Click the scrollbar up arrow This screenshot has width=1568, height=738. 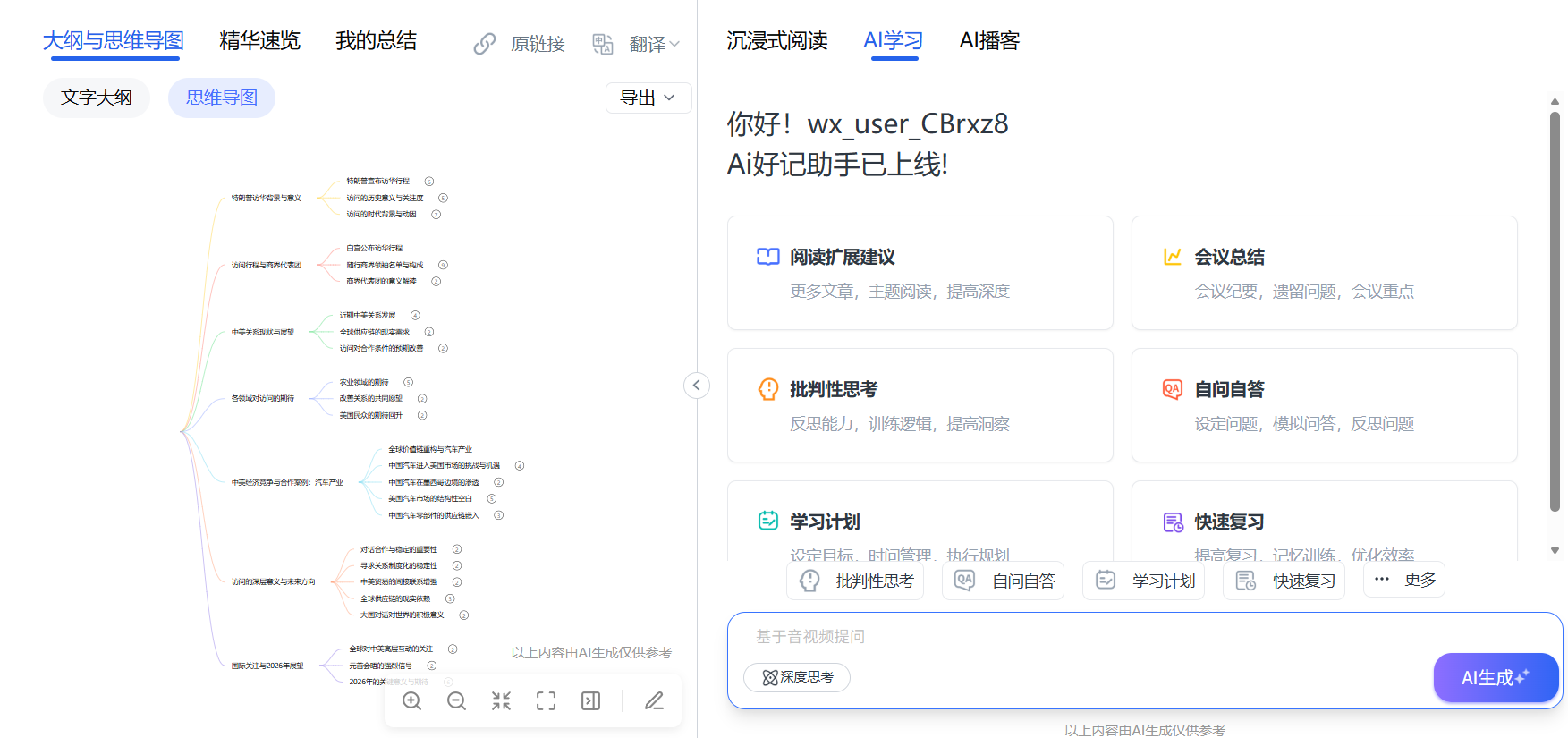click(1555, 101)
